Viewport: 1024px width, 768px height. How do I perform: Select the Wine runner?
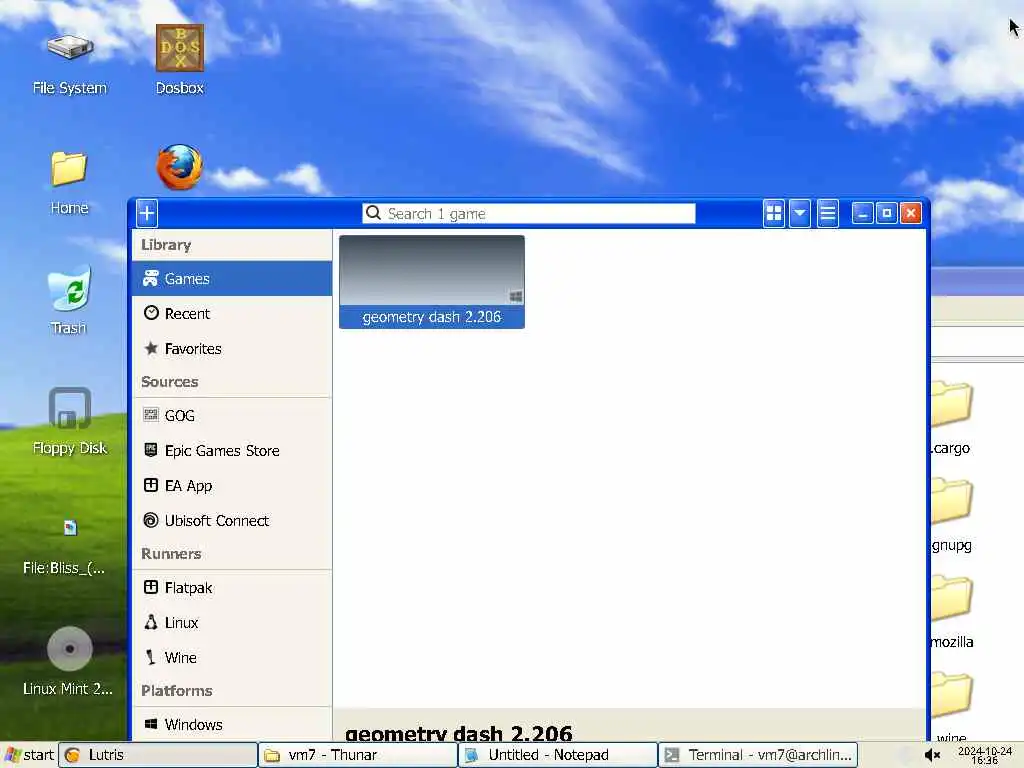coord(232,658)
